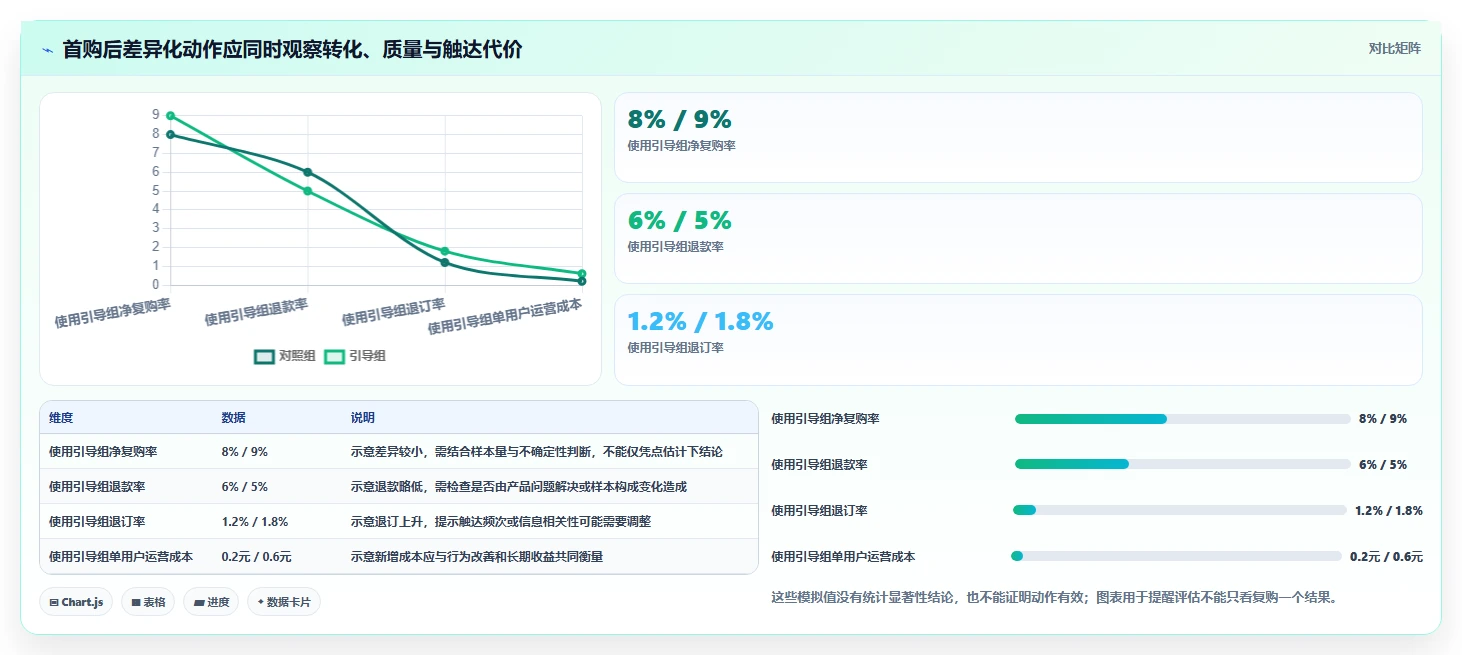Click the explanation starting 示意退订上升
Screen dimensions: 1462x655
click(x=500, y=522)
